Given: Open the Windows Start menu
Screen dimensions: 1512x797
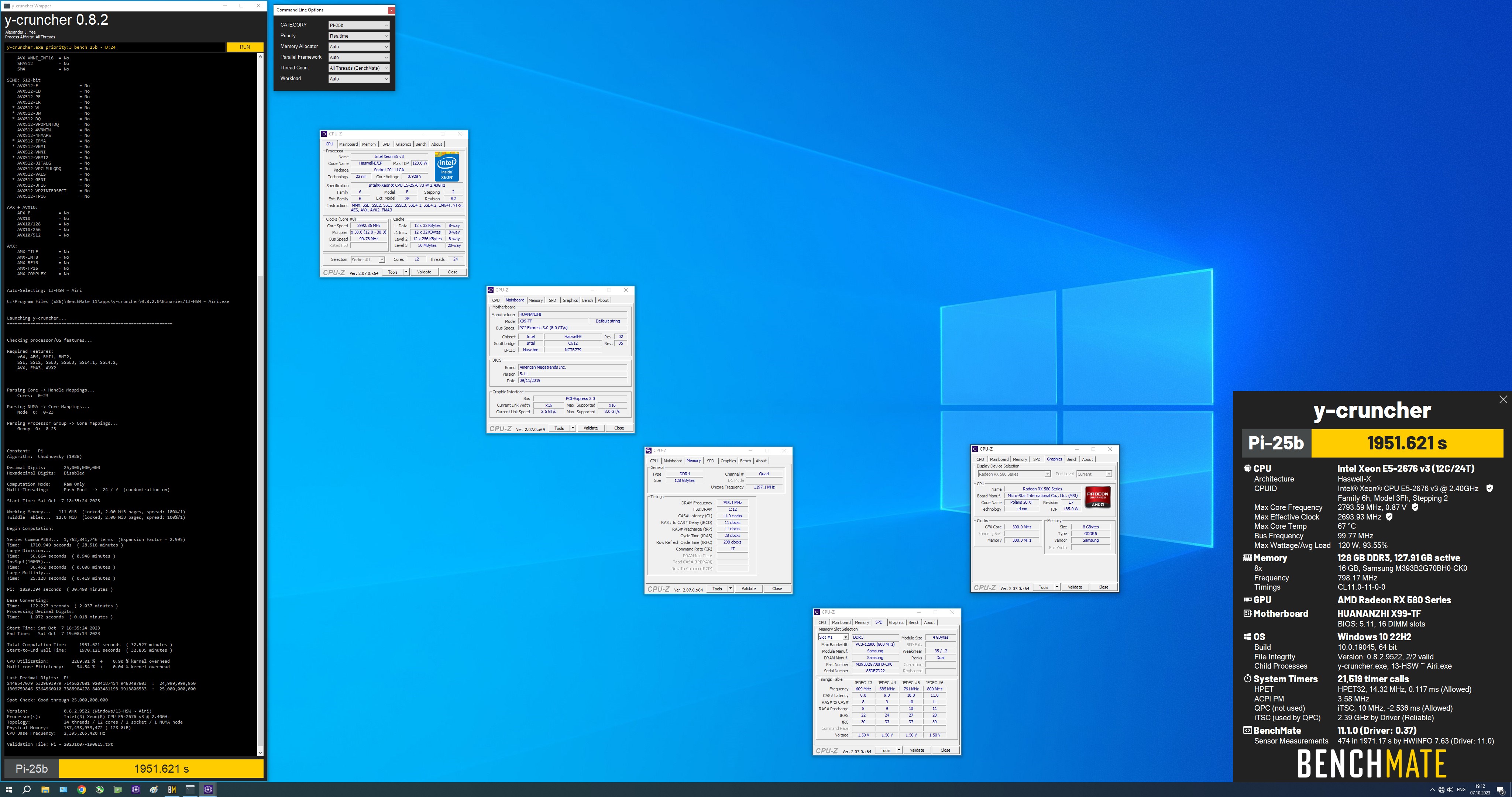Looking at the screenshot, I should pyautogui.click(x=9, y=789).
